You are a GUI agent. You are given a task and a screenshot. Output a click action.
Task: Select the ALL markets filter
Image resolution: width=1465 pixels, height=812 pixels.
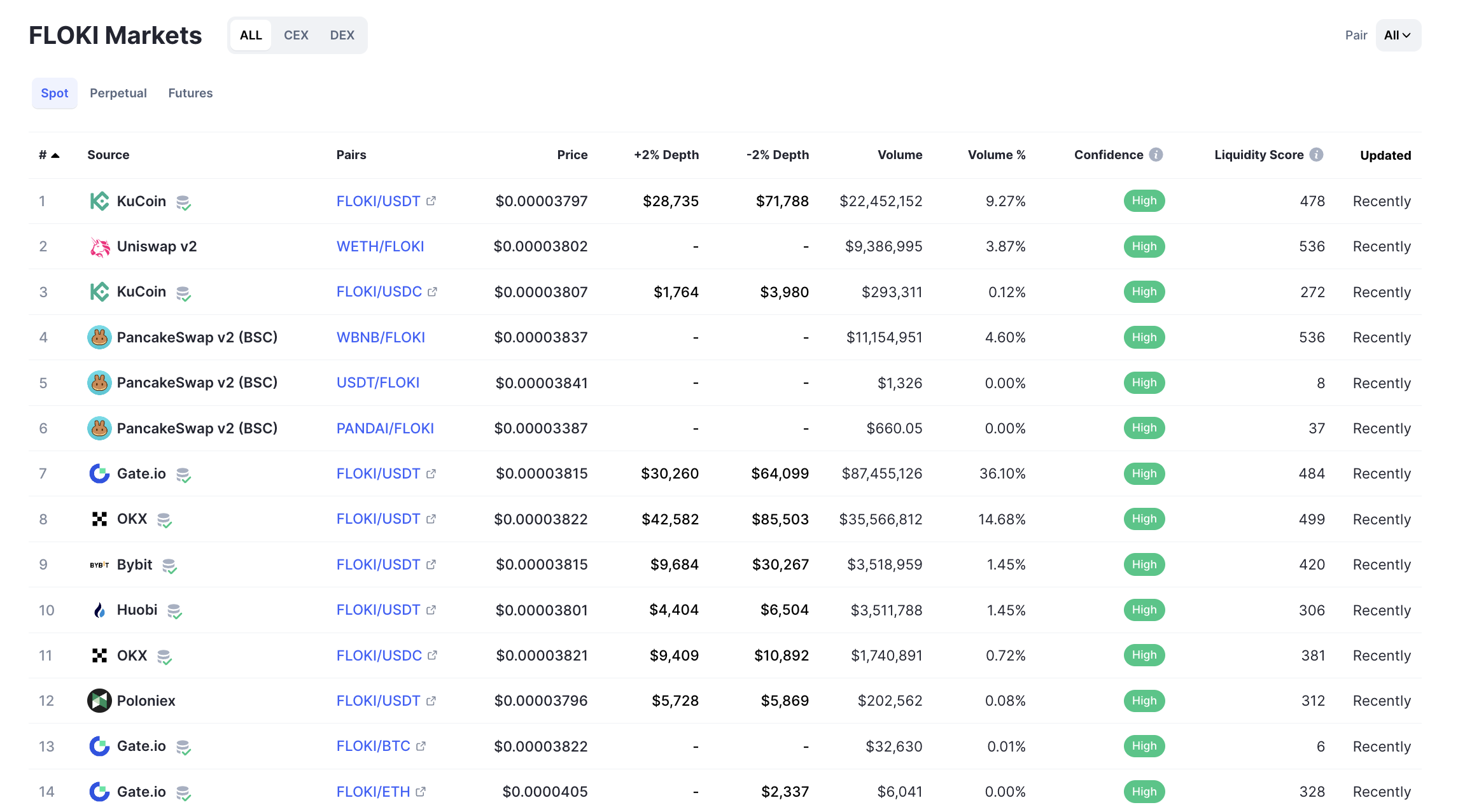click(251, 36)
